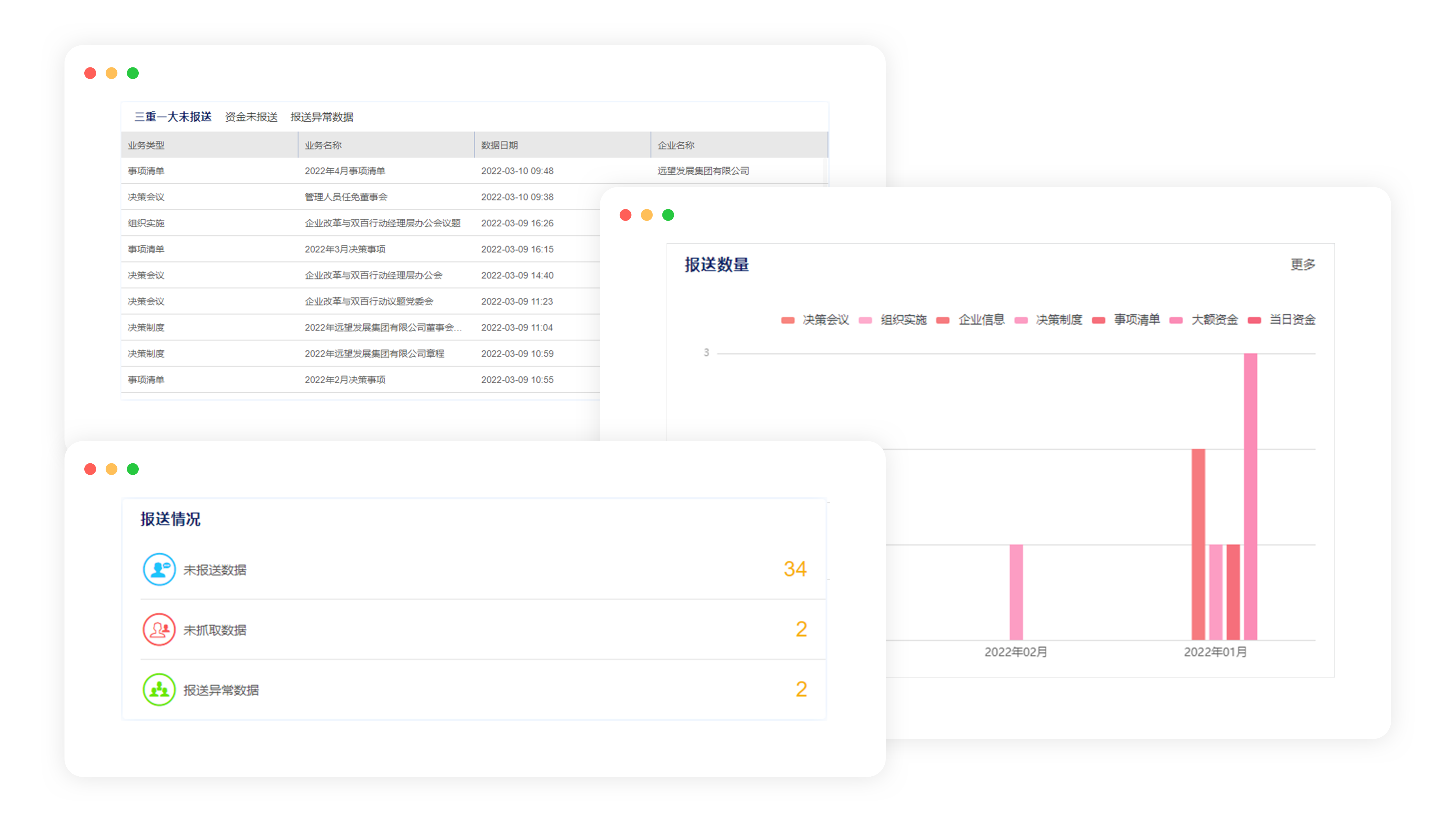Switch to 资金未报送 tab
This screenshot has width=1456, height=822.
251,117
